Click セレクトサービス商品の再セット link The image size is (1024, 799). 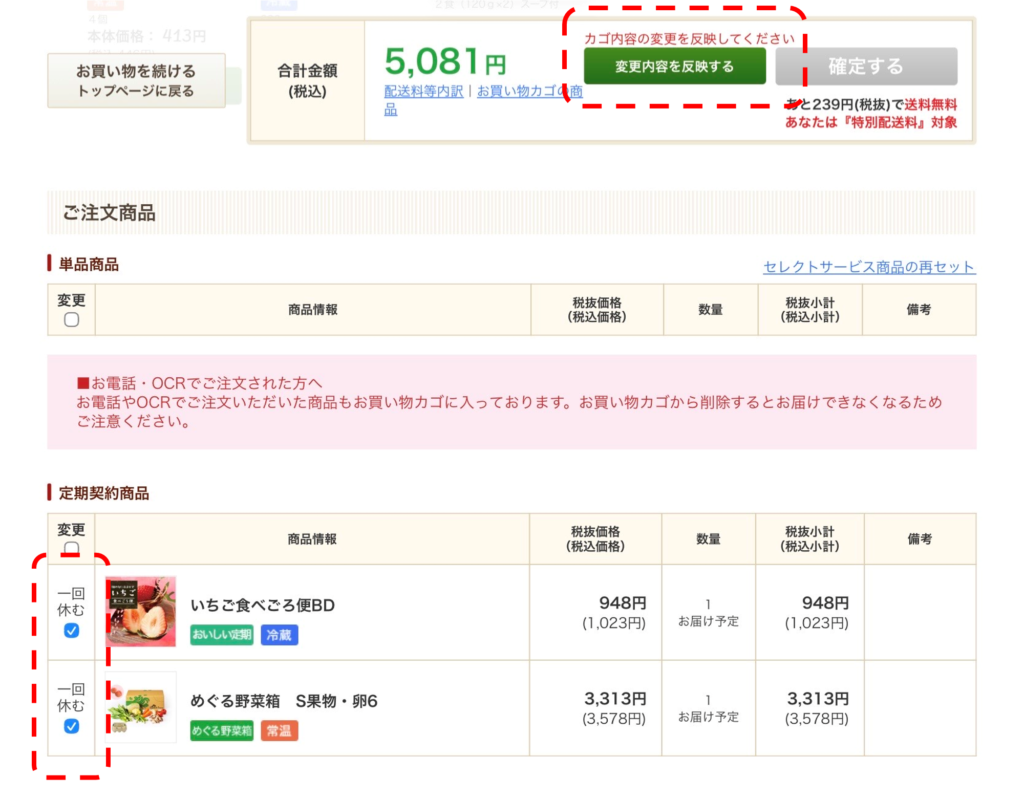coord(868,267)
